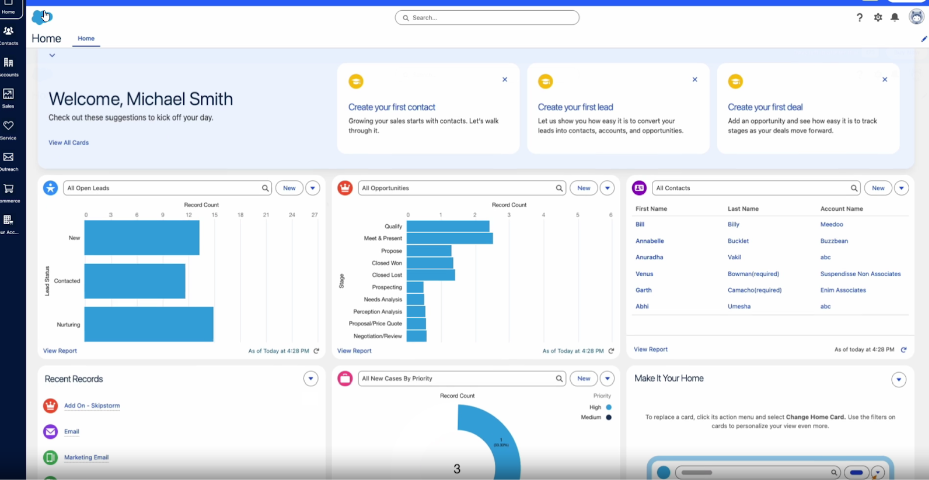Open the Marketing Email record link
The height and width of the screenshot is (480, 929).
(87, 457)
